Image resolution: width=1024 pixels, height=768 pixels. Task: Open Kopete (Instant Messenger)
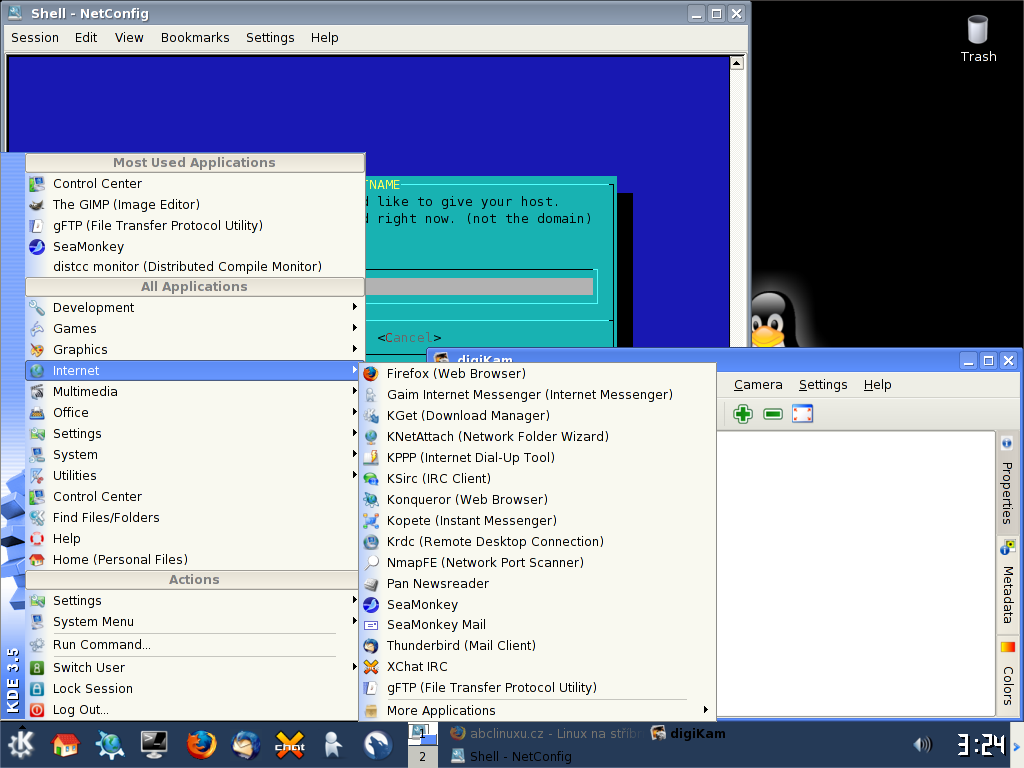click(537, 520)
